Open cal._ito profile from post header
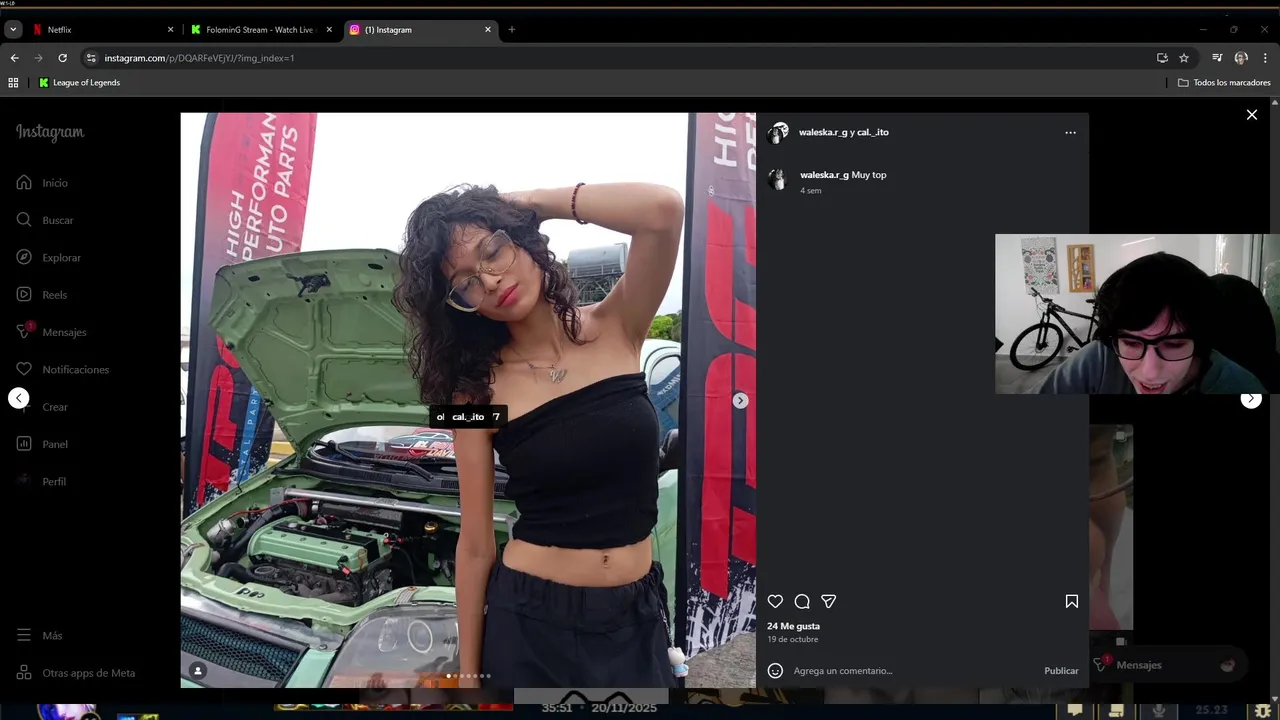The height and width of the screenshot is (720, 1280). click(873, 132)
